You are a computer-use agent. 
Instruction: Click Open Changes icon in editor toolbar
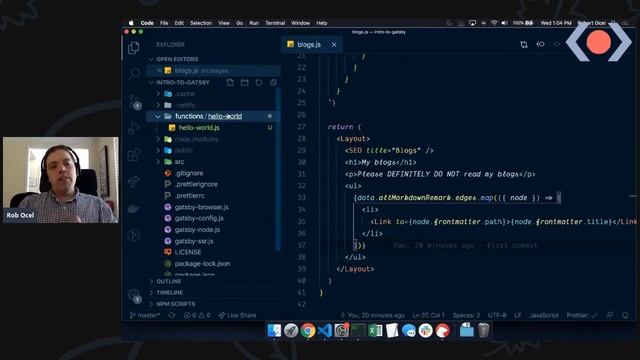pos(524,44)
